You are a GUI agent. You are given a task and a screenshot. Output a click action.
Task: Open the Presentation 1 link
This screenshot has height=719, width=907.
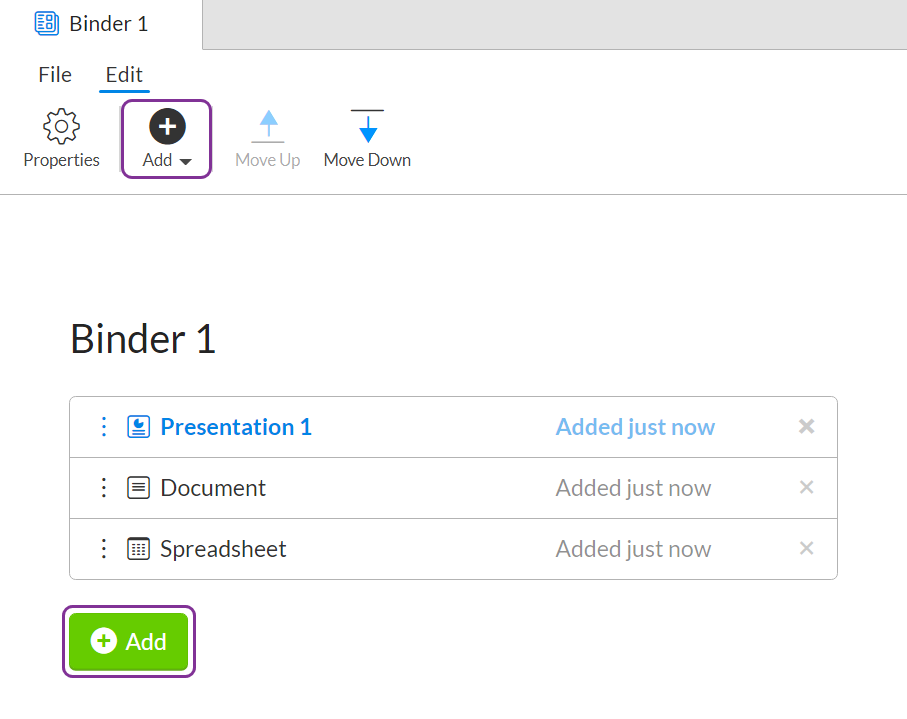coord(235,426)
